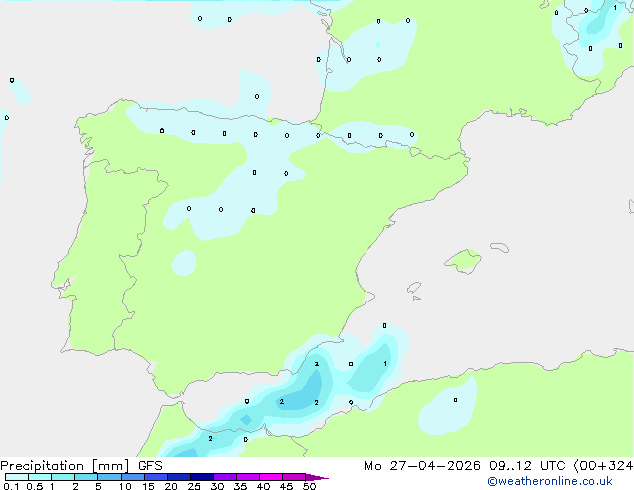
Task: Click the 'Precipitation [mm]' title text
Action: [65, 466]
